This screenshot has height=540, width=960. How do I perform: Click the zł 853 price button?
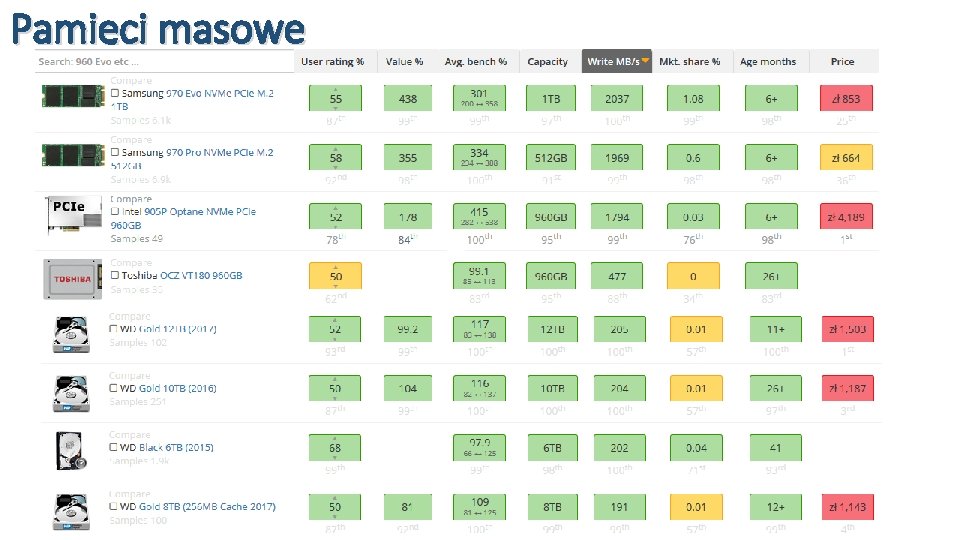tap(846, 99)
